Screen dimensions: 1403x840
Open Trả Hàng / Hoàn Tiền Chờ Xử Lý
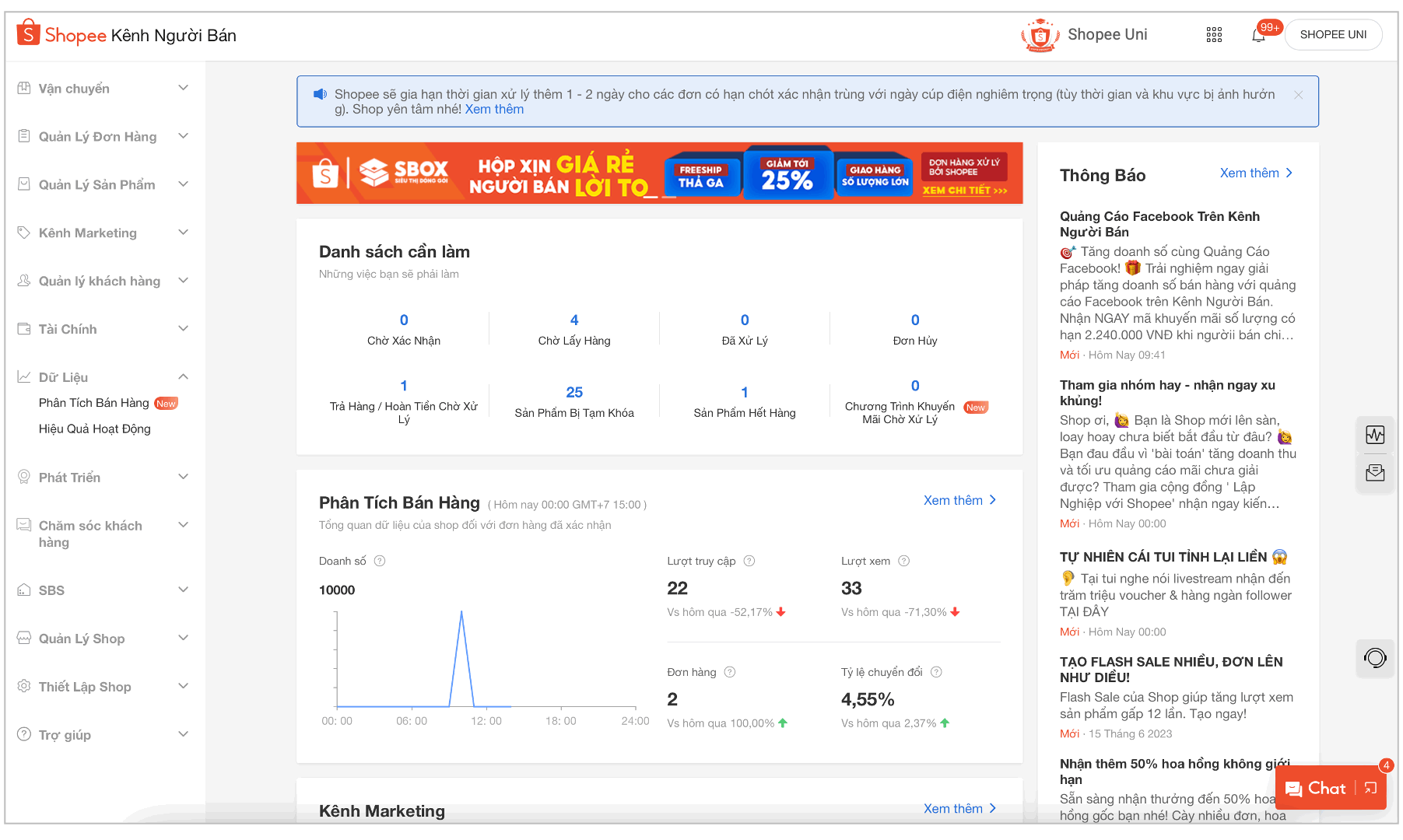point(404,402)
